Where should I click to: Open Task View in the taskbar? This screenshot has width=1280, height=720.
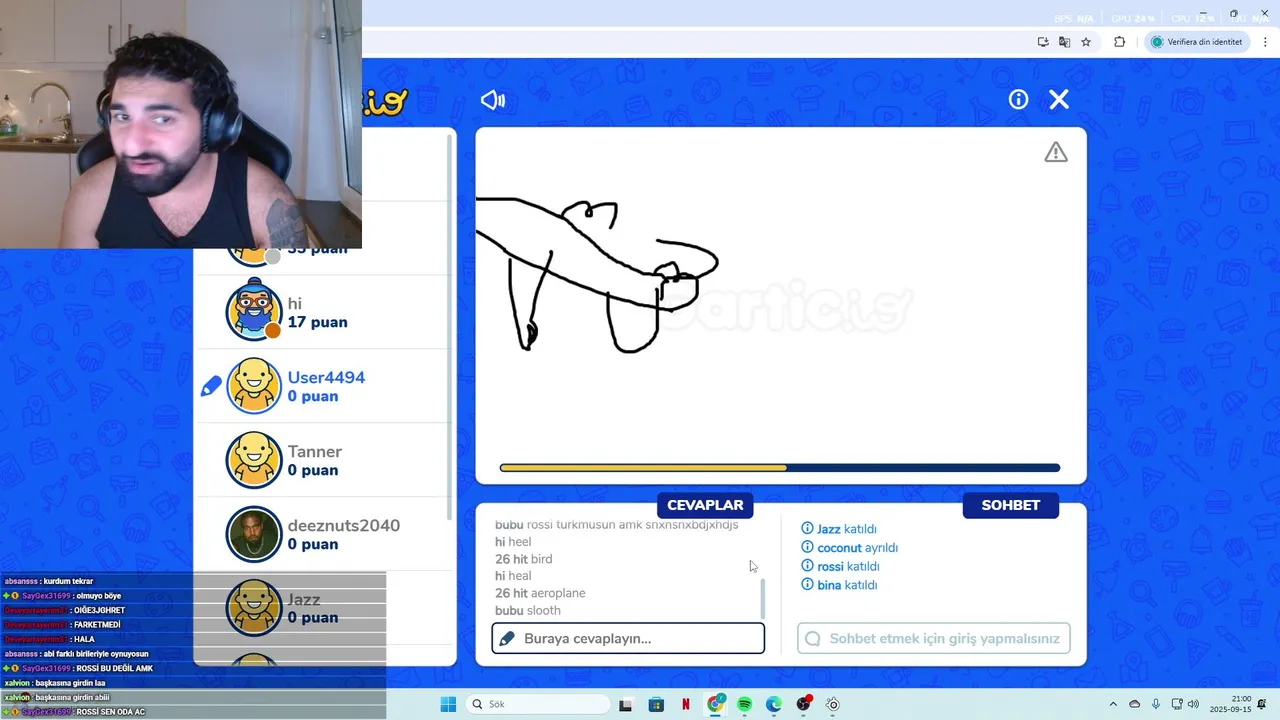click(625, 704)
